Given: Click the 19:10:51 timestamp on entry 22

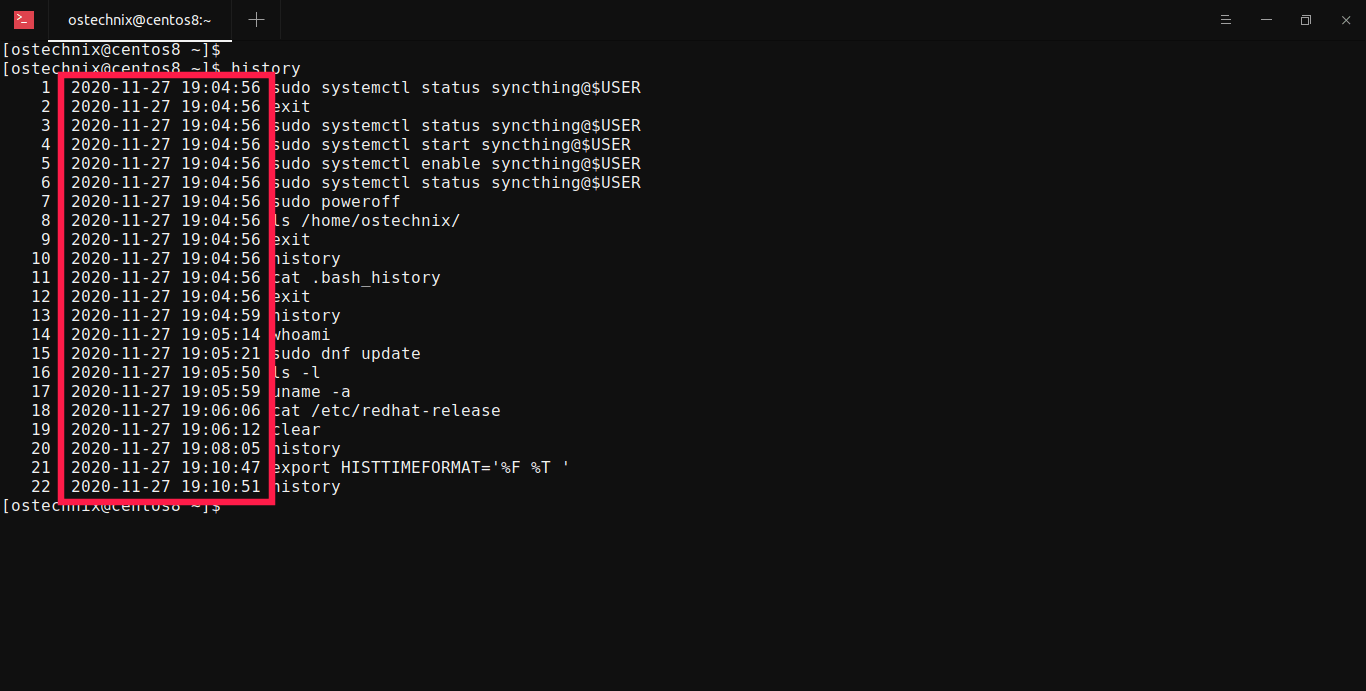Looking at the screenshot, I should pos(221,487).
